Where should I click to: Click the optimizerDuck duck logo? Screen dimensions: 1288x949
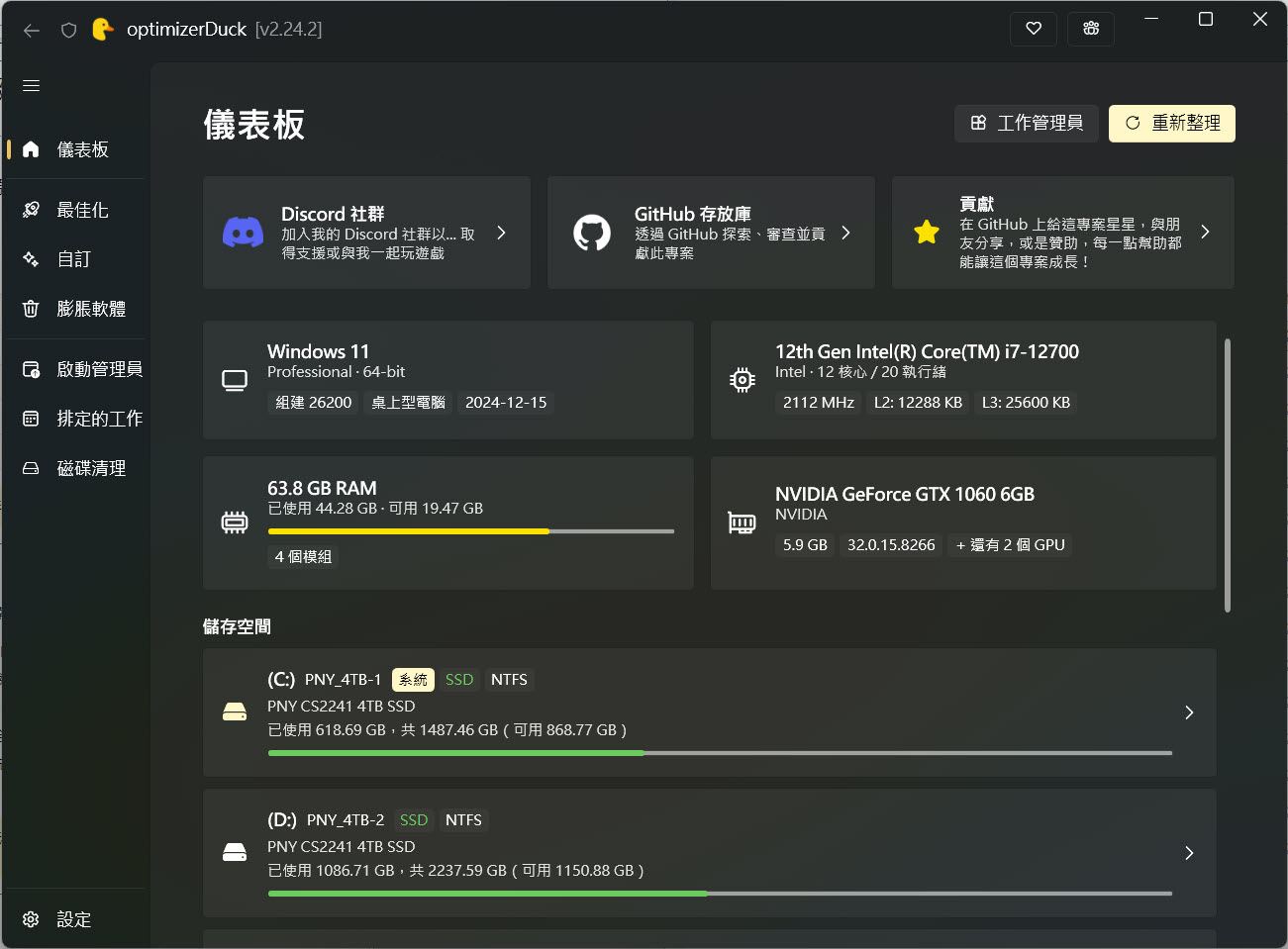[103, 30]
